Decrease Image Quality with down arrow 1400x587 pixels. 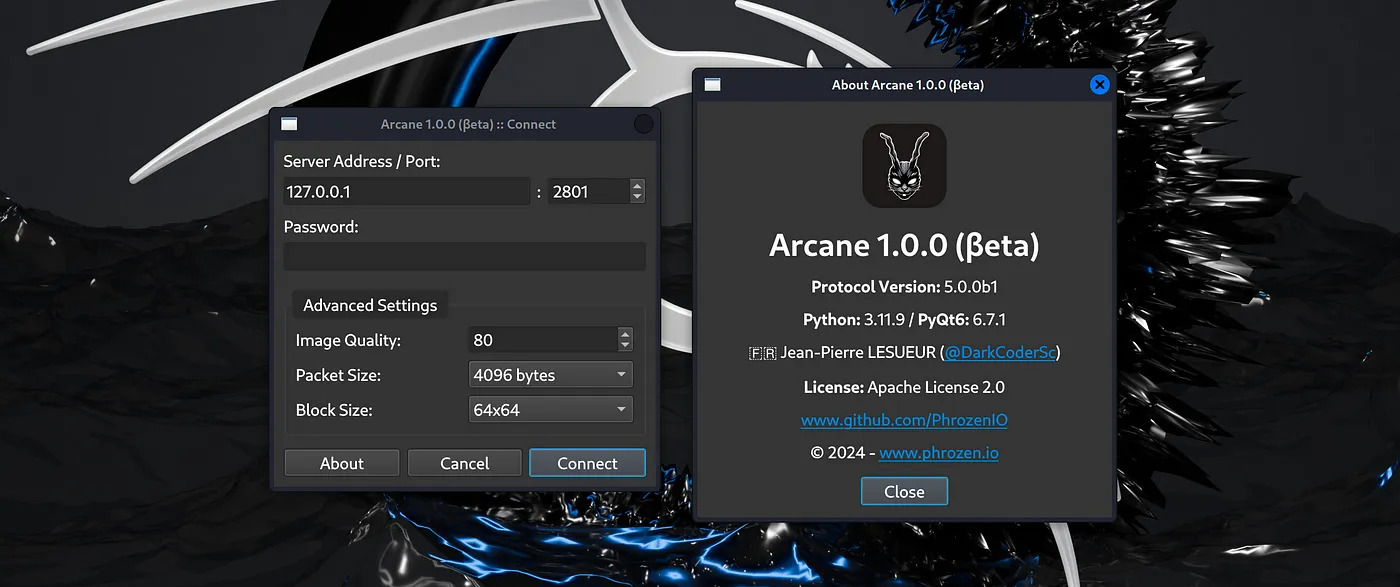coord(625,347)
